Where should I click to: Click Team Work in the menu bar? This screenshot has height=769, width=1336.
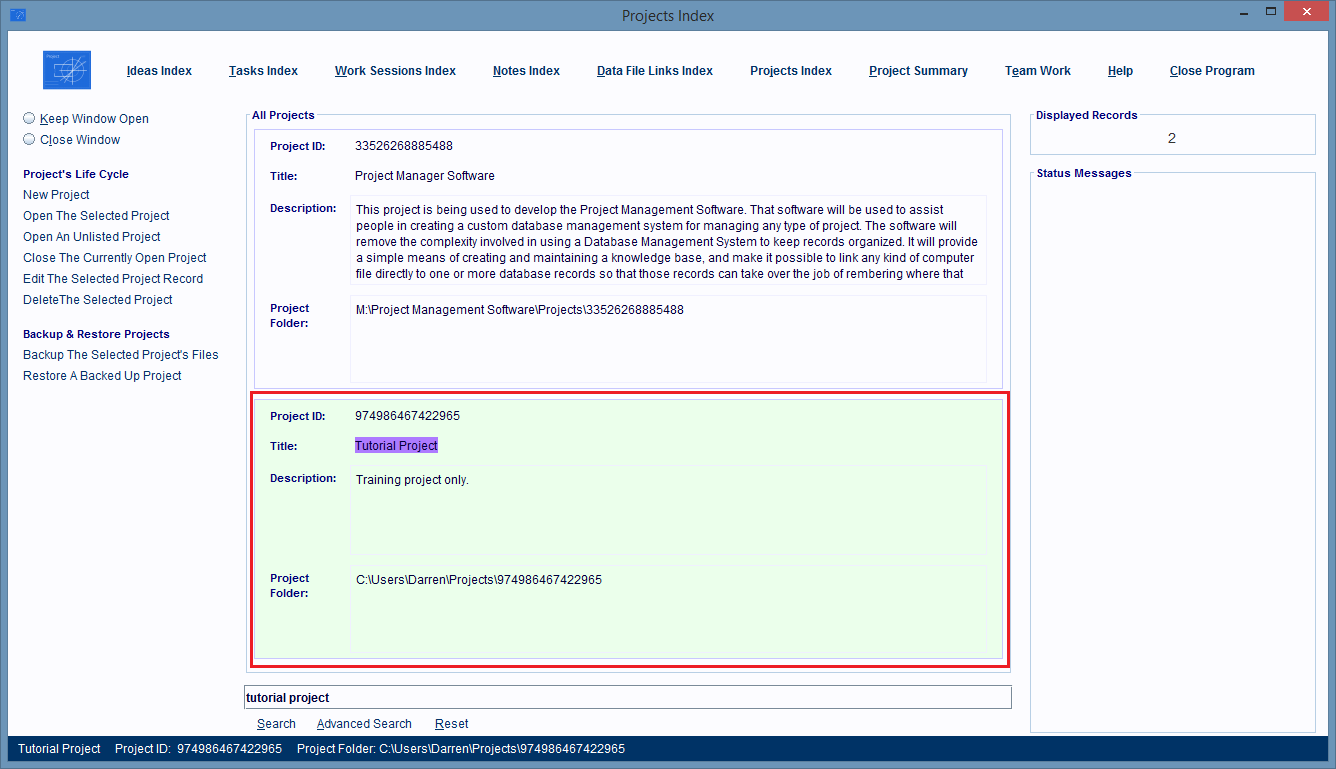(x=1037, y=71)
